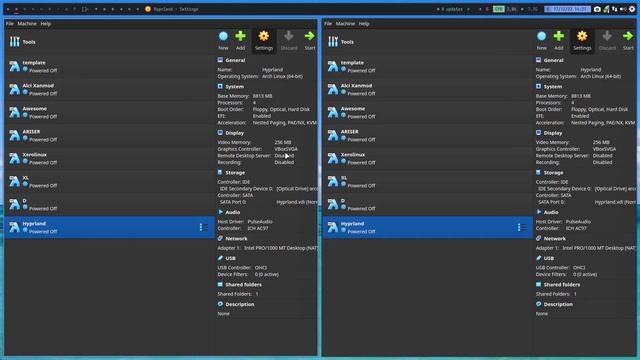Viewport: 640px width, 360px height.
Task: Click Discard arrow in left window toolbar
Action: (289, 36)
